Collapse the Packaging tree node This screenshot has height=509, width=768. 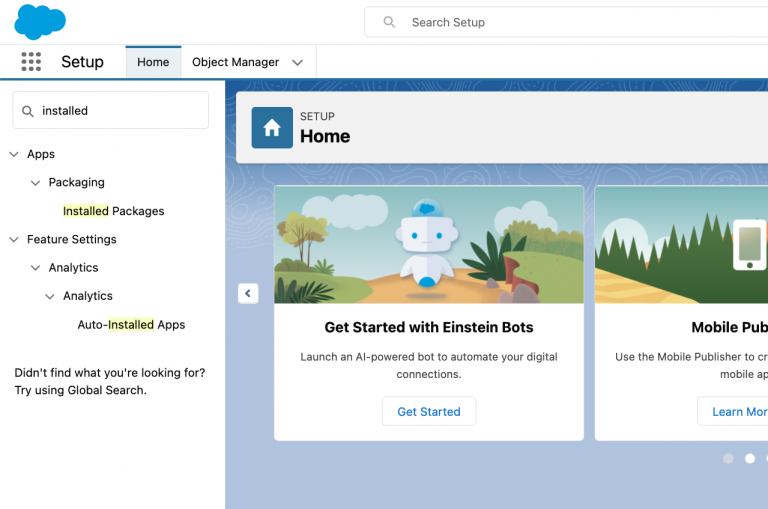35,183
